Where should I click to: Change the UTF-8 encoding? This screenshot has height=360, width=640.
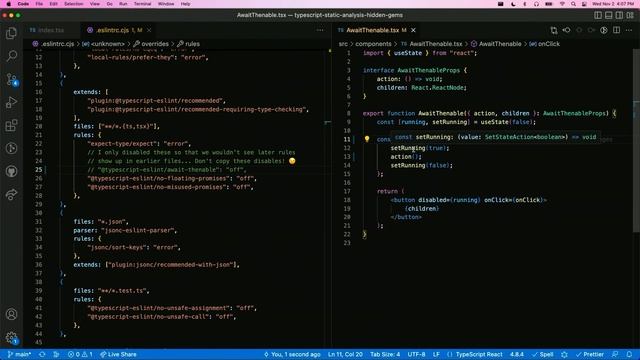point(416,354)
